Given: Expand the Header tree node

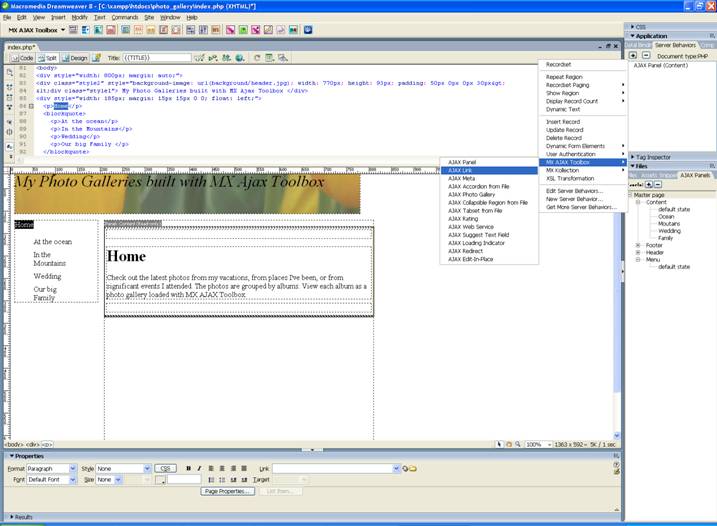Looking at the screenshot, I should click(x=638, y=252).
